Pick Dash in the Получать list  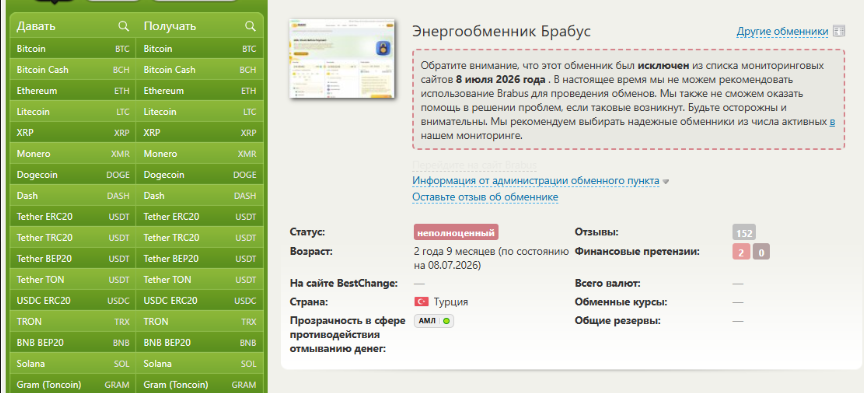[200, 196]
